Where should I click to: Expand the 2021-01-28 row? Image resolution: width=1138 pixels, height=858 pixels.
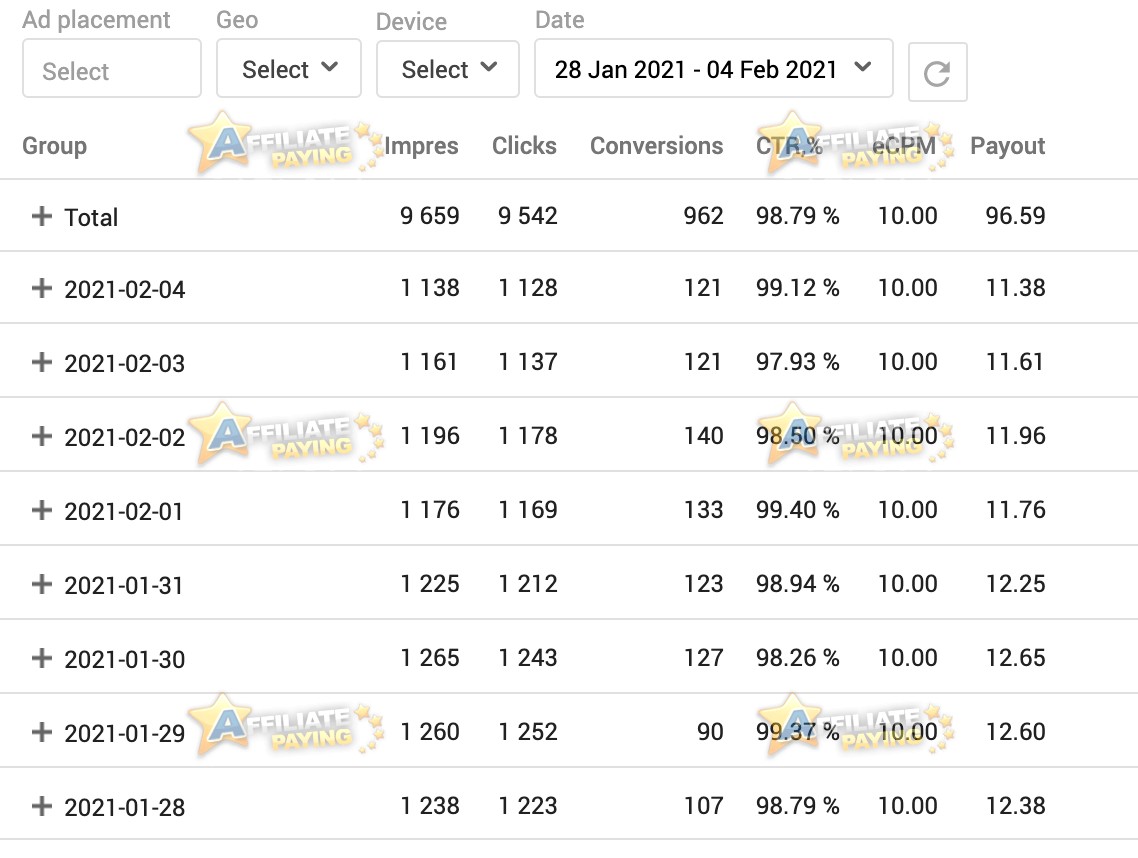(x=42, y=806)
